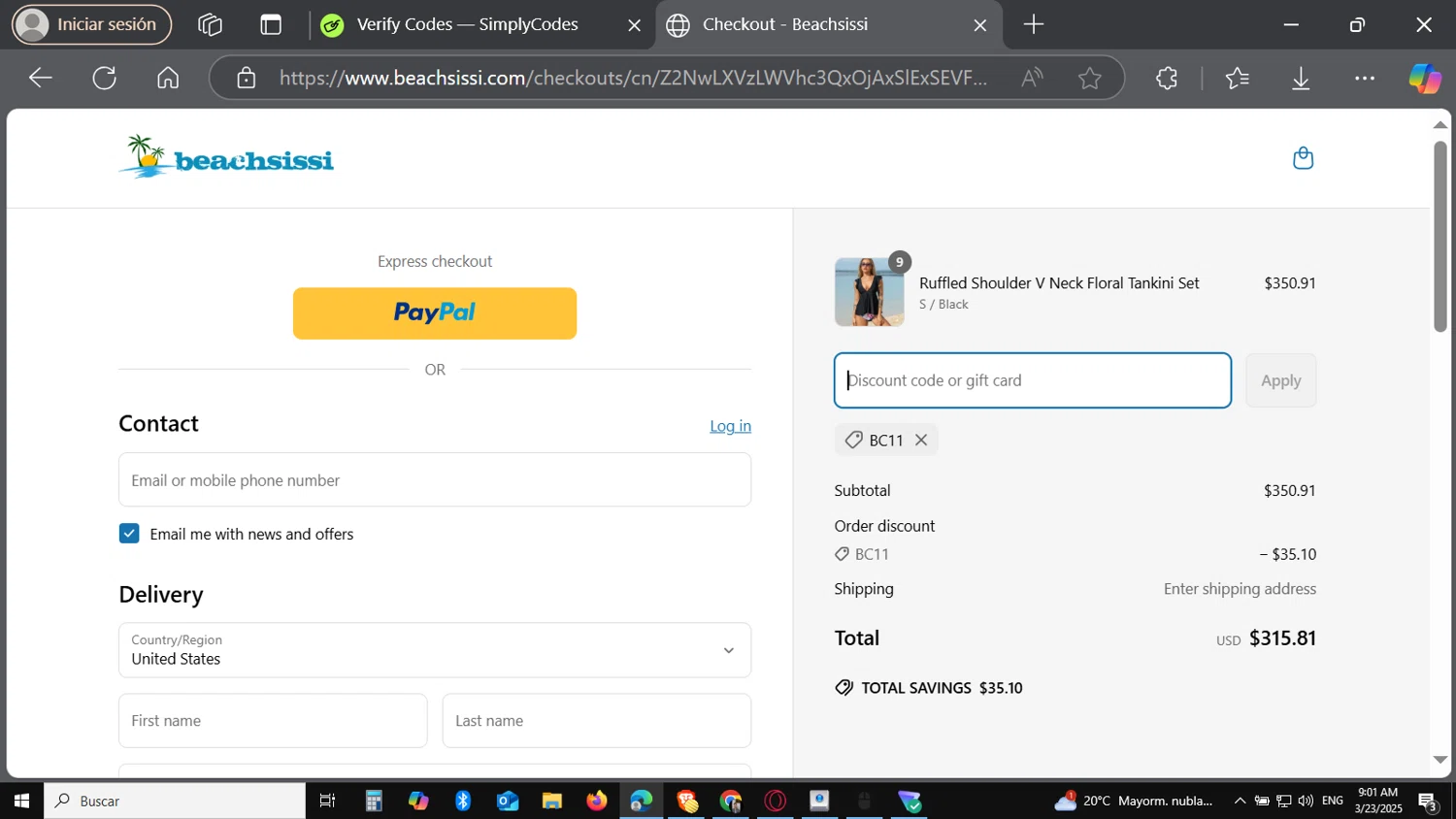Click the browser back arrow

pyautogui.click(x=40, y=78)
